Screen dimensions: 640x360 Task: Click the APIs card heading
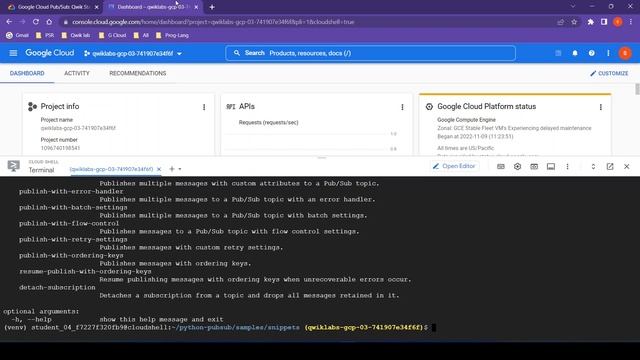coord(247,107)
